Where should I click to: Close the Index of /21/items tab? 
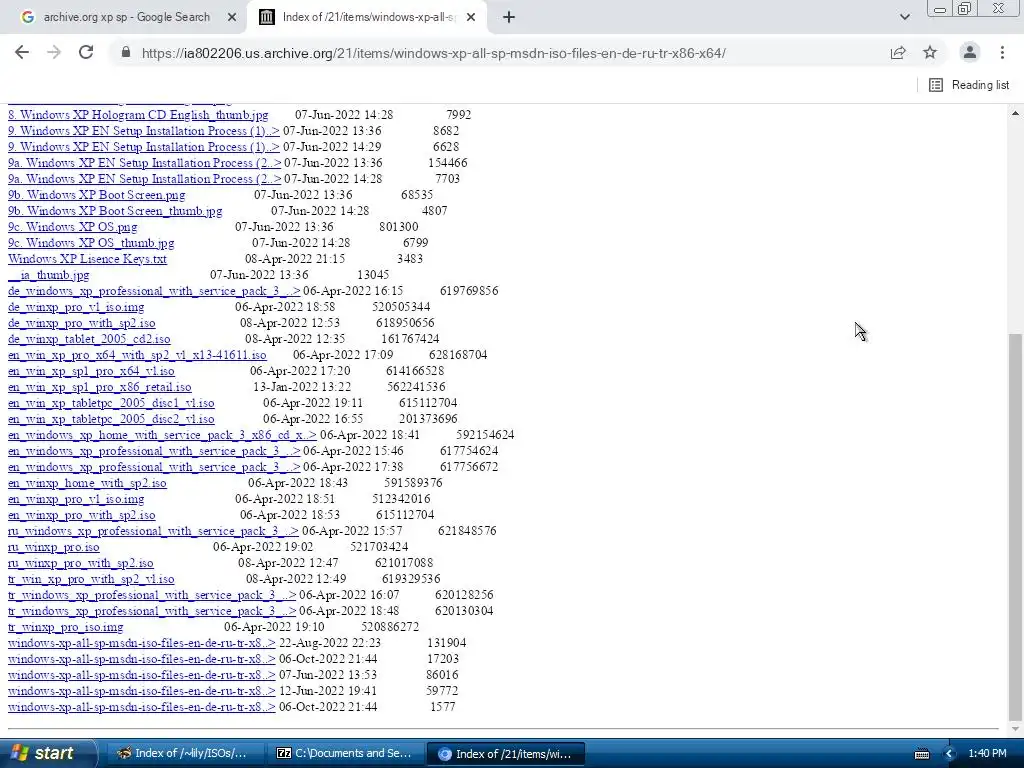(471, 18)
